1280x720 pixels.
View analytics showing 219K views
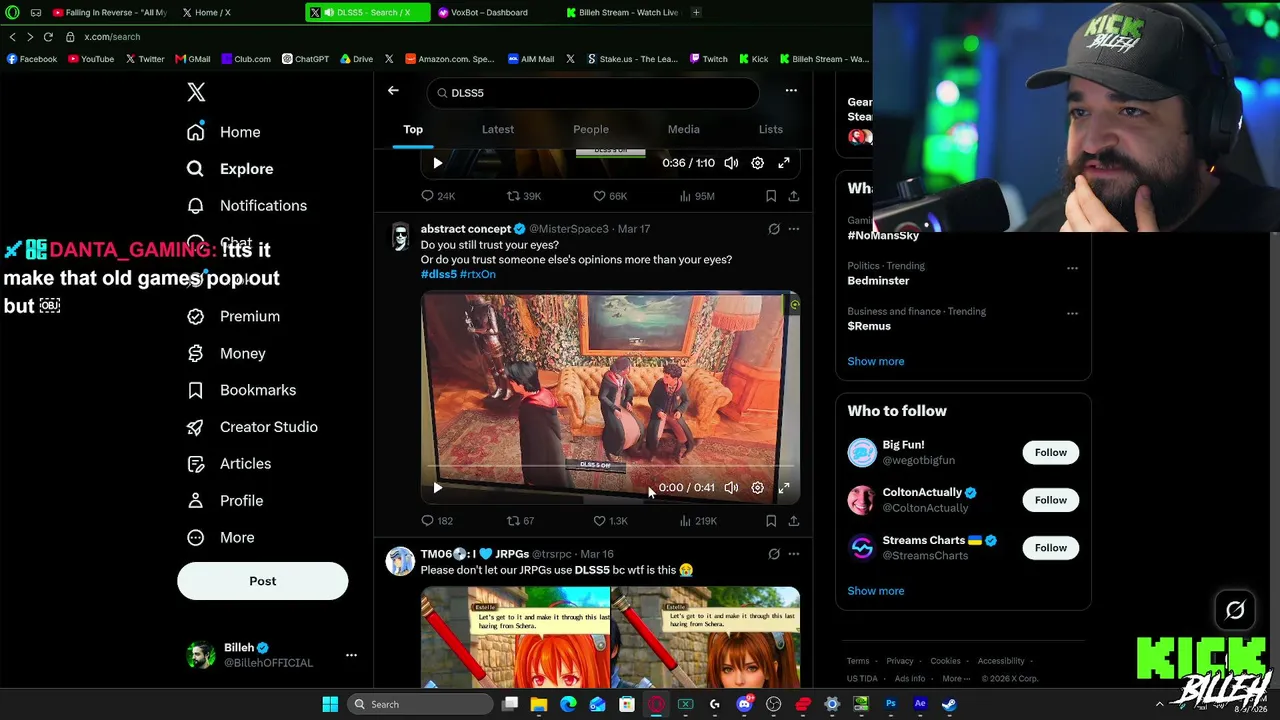coord(698,521)
